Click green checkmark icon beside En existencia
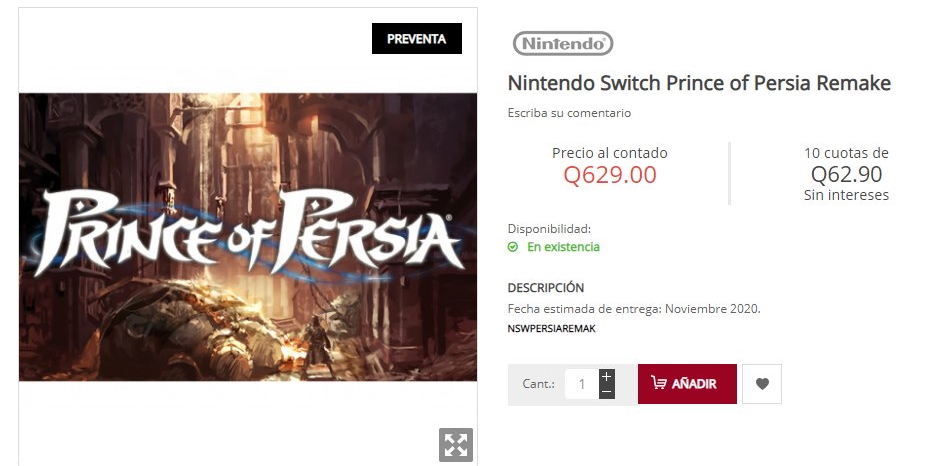Viewport: 934px width, 466px height. [x=513, y=247]
